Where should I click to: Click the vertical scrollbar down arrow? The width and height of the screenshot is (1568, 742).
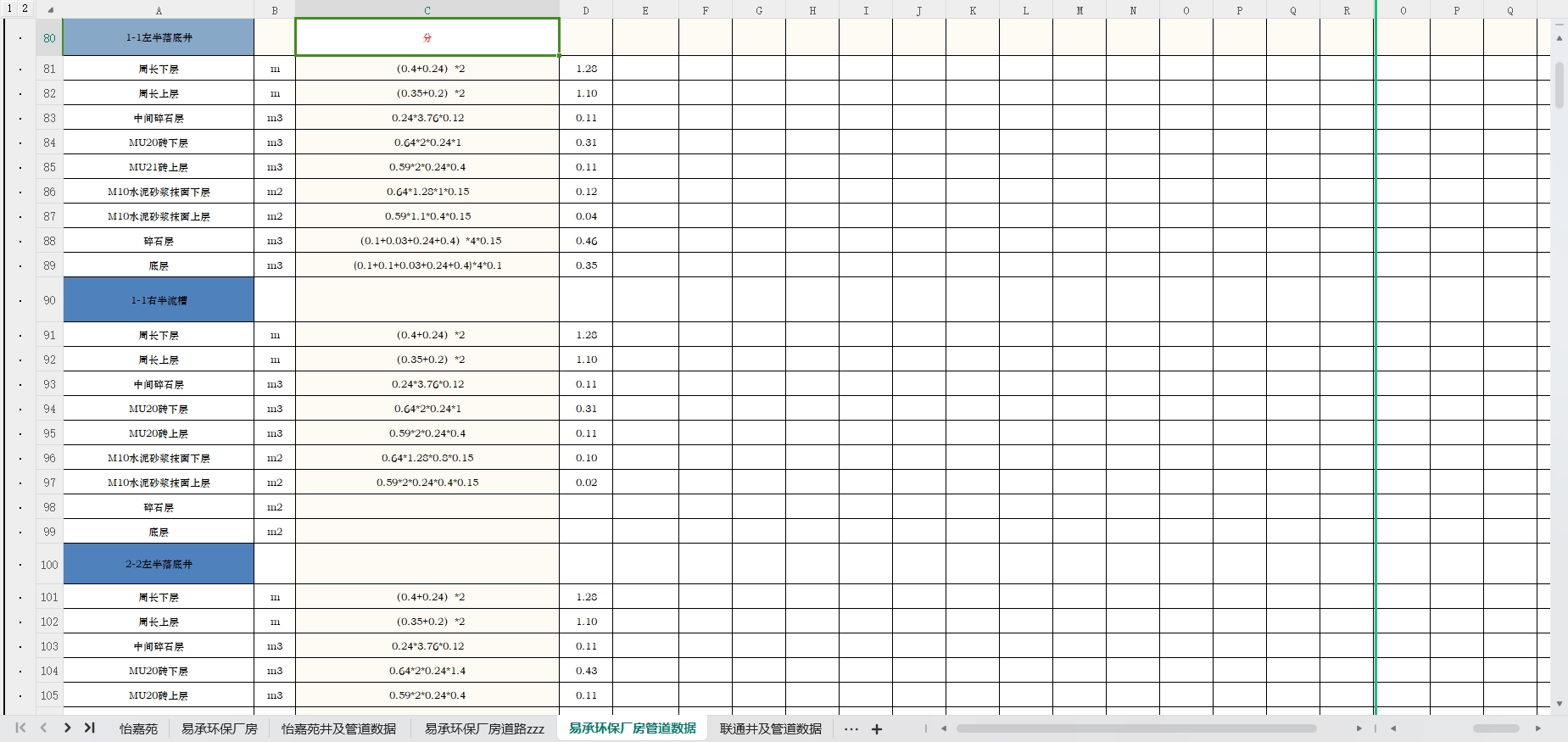pyautogui.click(x=1559, y=704)
